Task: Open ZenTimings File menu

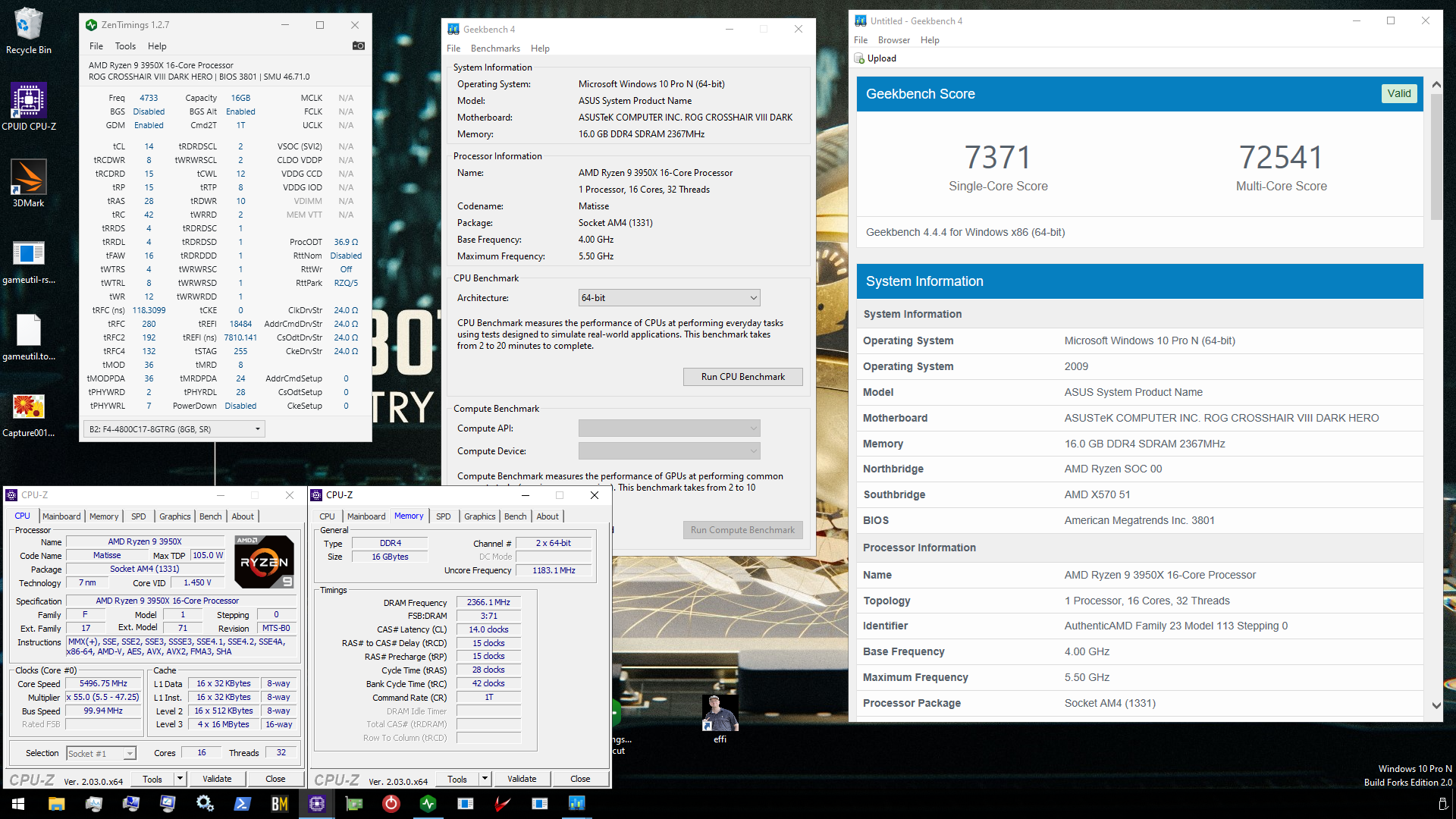Action: [96, 46]
